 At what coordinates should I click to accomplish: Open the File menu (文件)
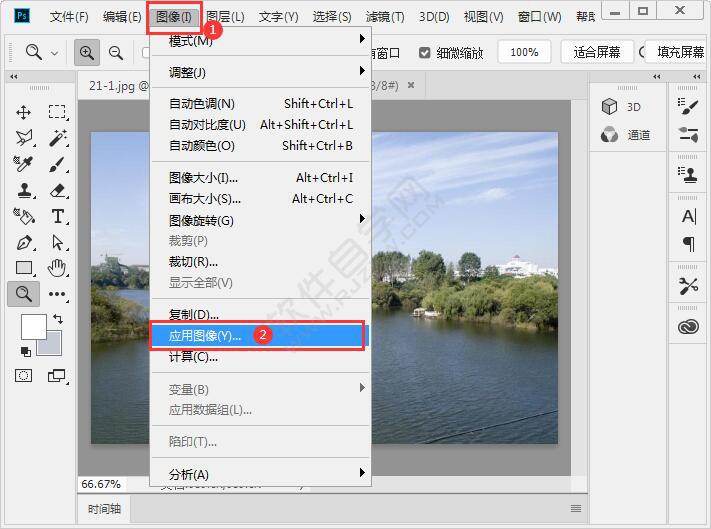[69, 17]
